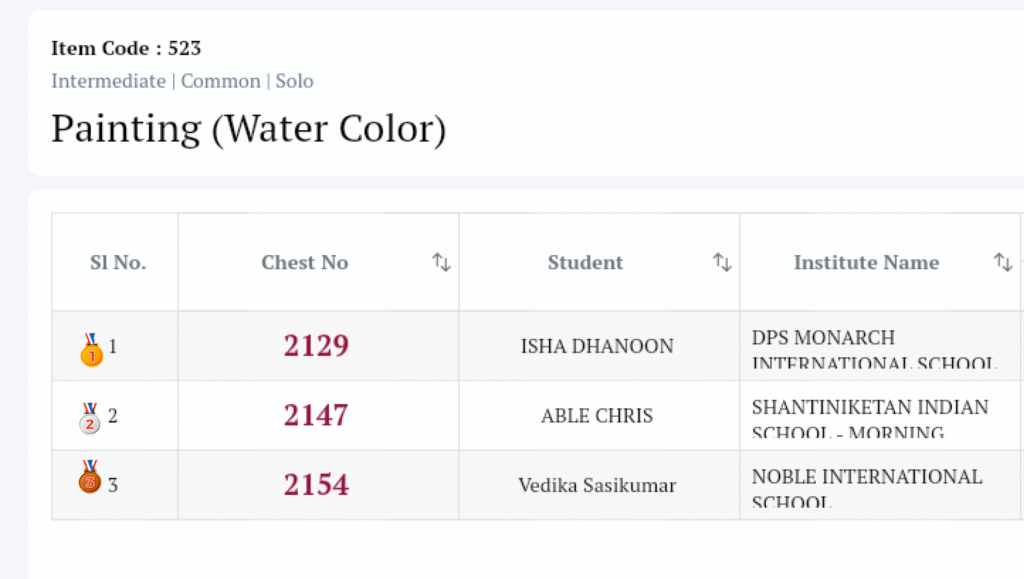
Task: Click Noble International School cell
Action: 867,486
